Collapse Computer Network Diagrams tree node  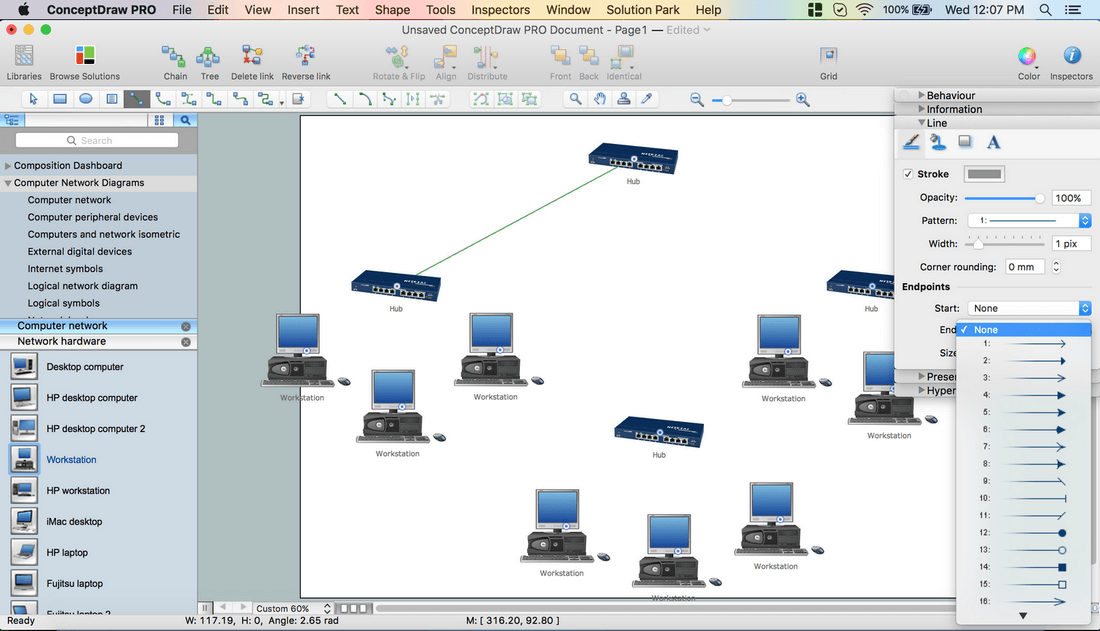[8, 183]
